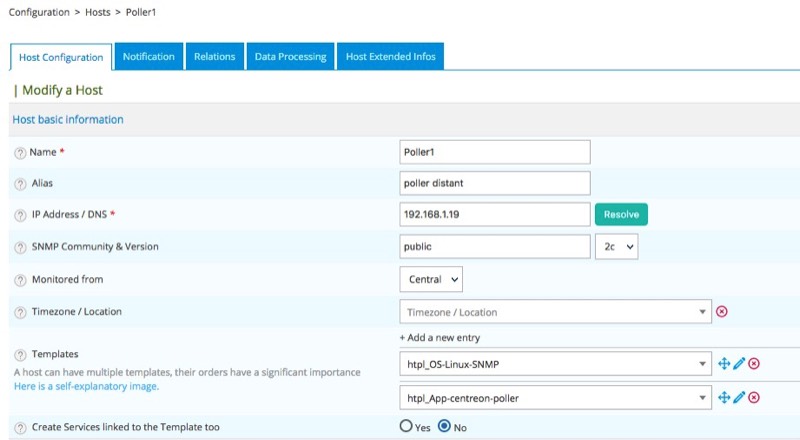Viewport: 800px width, 440px height.
Task: Click the Alias input field
Action: click(494, 183)
